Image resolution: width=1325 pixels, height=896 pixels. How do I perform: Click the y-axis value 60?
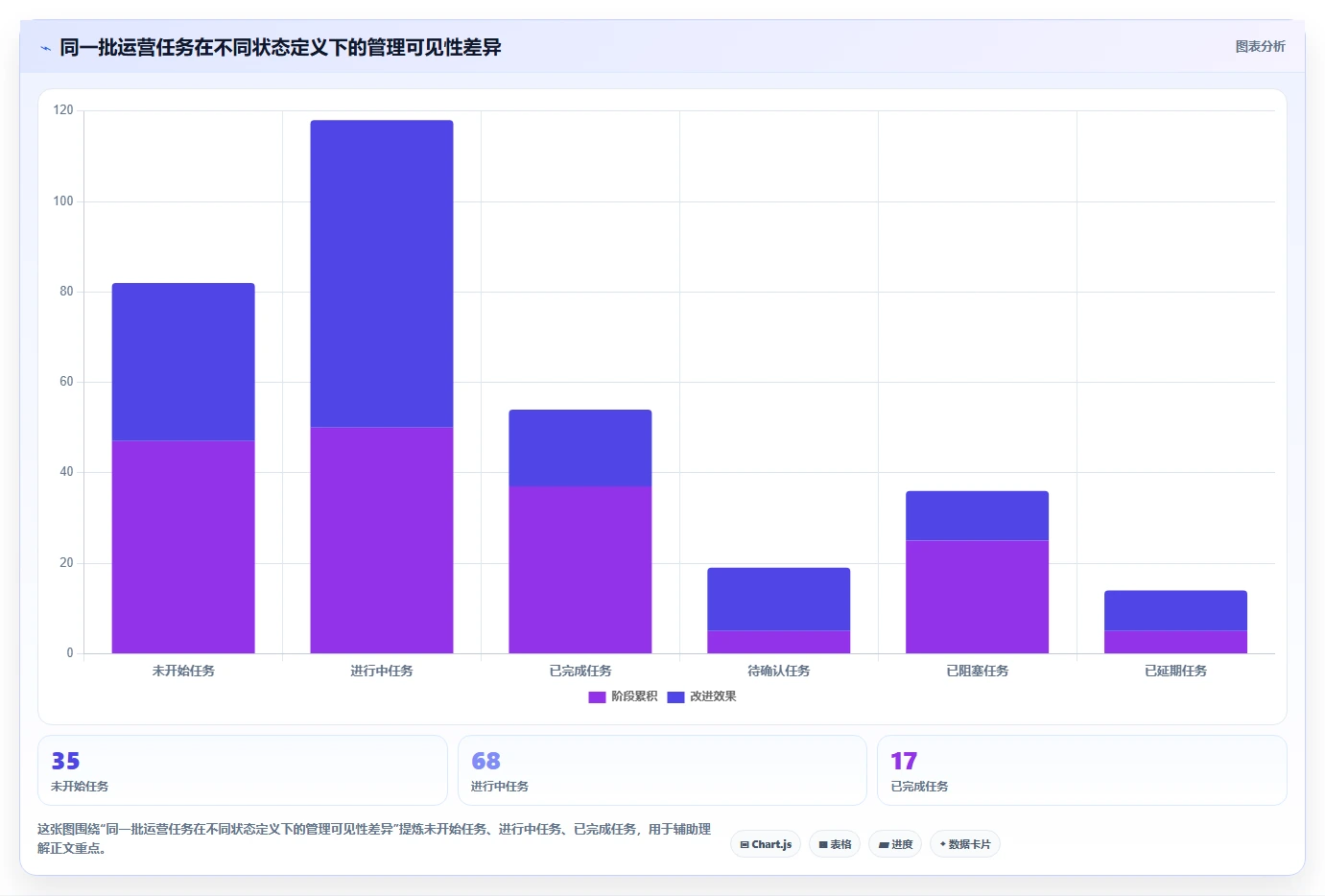66,382
